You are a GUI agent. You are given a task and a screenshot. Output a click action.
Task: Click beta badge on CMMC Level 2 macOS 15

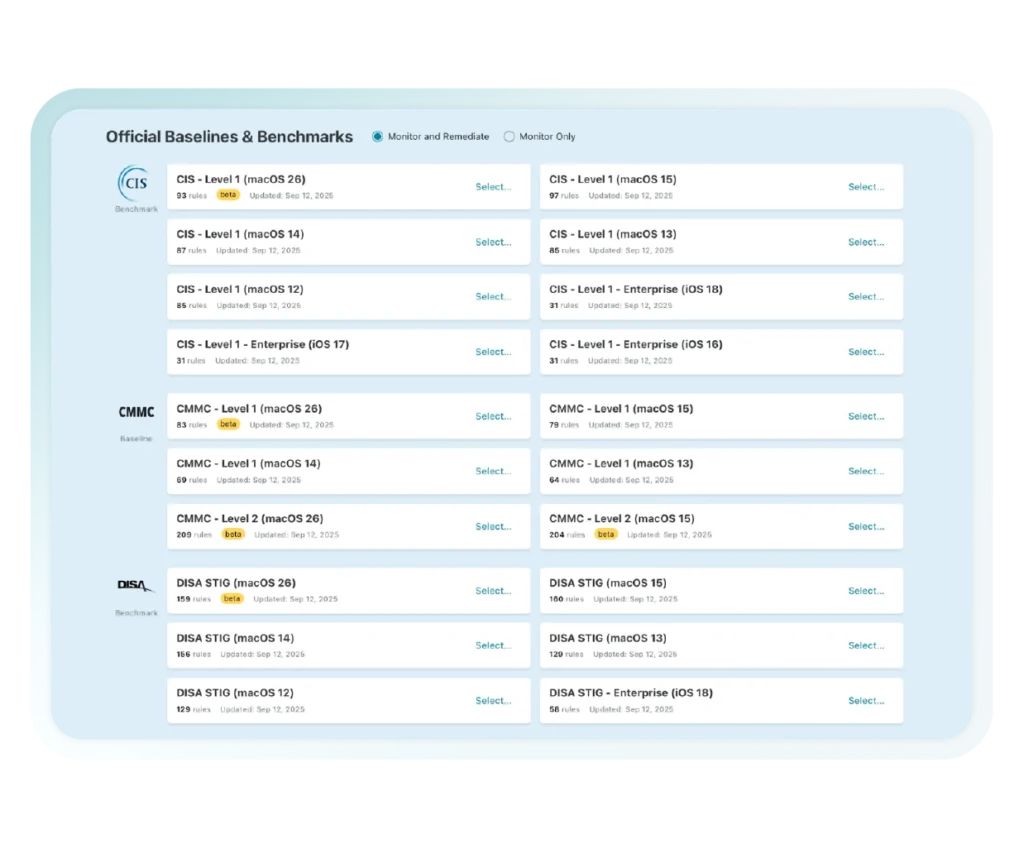pyautogui.click(x=606, y=534)
